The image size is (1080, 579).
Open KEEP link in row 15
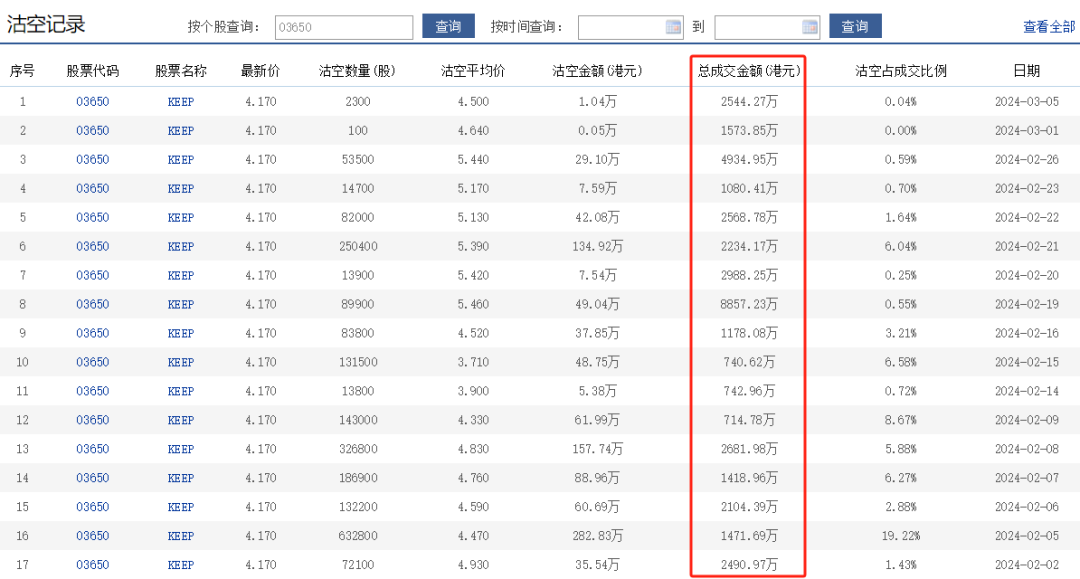pos(180,507)
